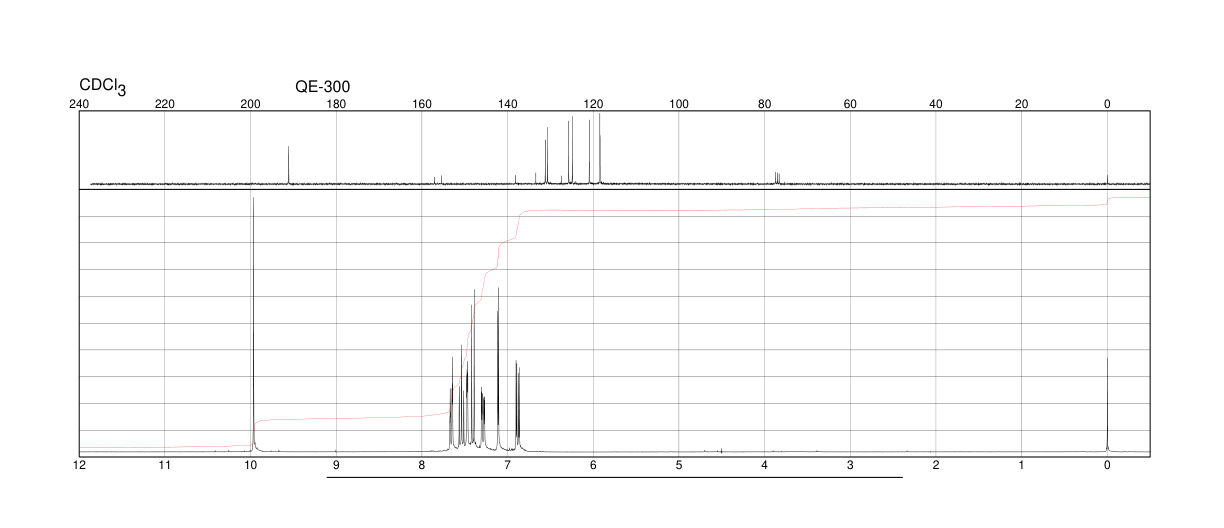Image resolution: width=1224 pixels, height=528 pixels.
Task: Click the 1 ppm label on proton axis
Action: (1021, 466)
